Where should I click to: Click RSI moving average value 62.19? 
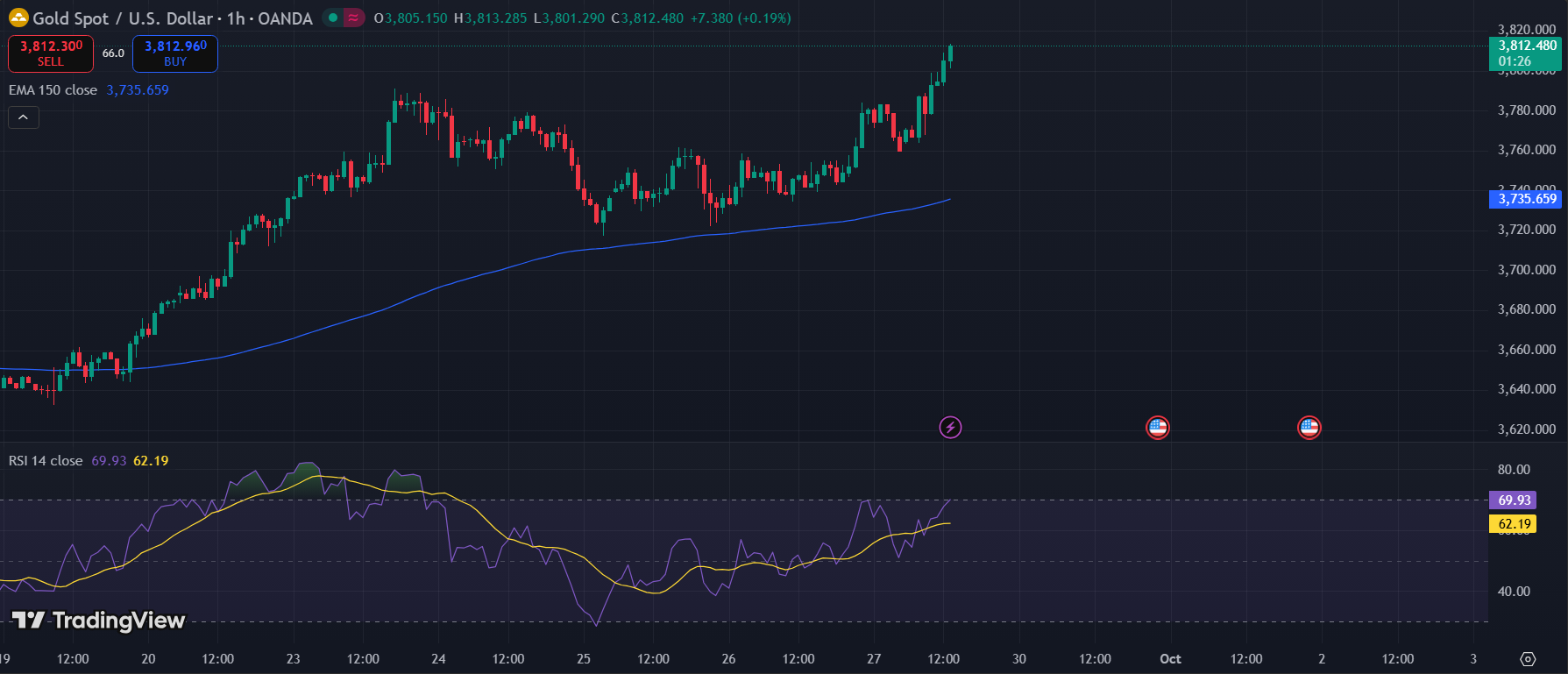pyautogui.click(x=151, y=461)
